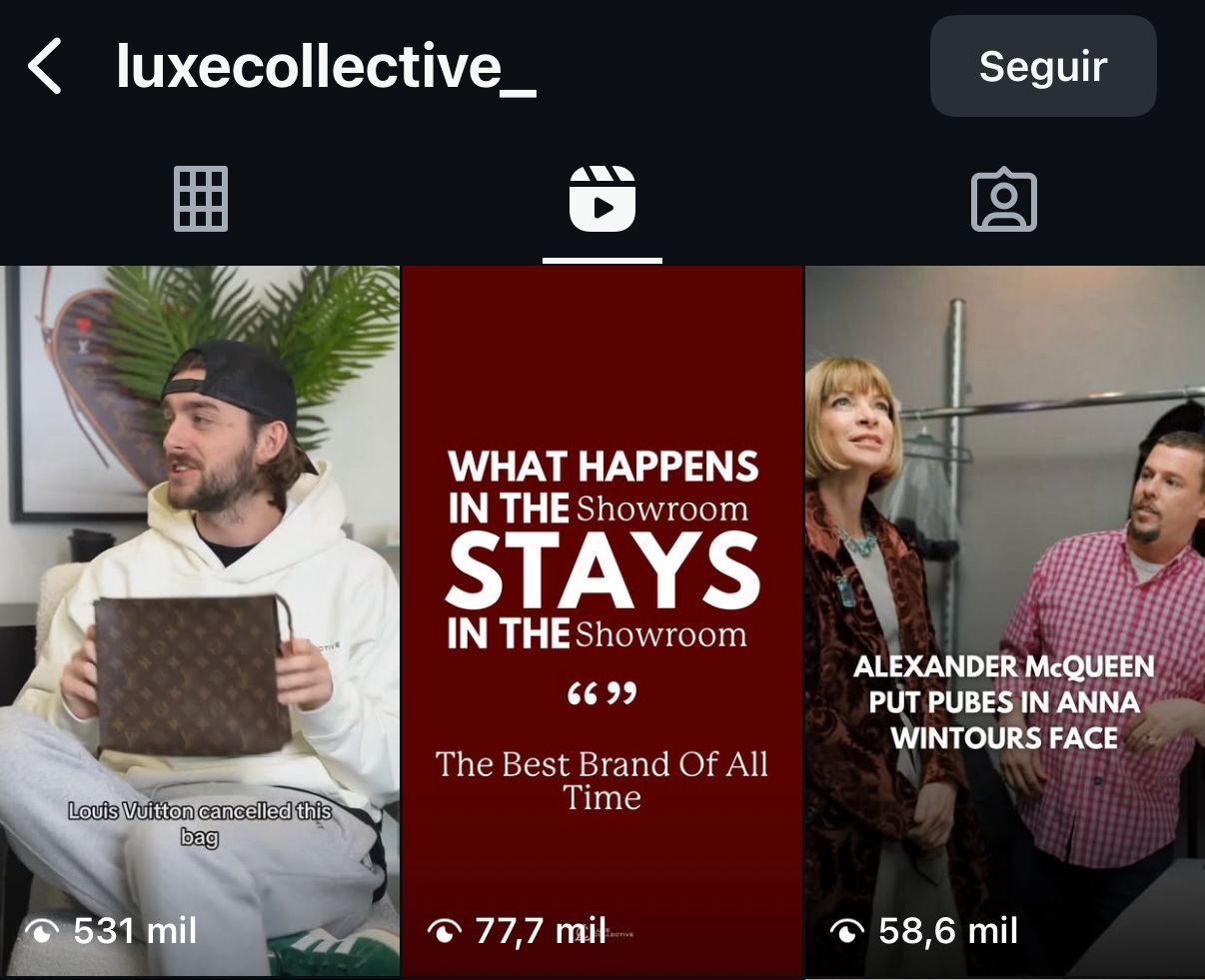Select the Reels tab icon
The image size is (1205, 980).
click(x=602, y=199)
